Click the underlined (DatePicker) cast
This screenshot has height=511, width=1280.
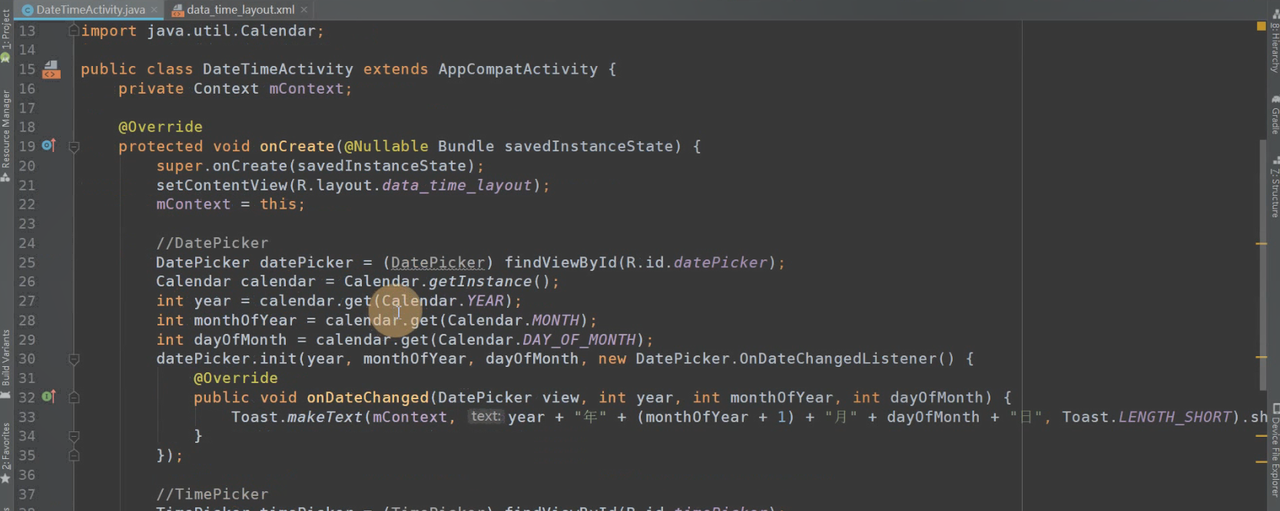(x=438, y=263)
